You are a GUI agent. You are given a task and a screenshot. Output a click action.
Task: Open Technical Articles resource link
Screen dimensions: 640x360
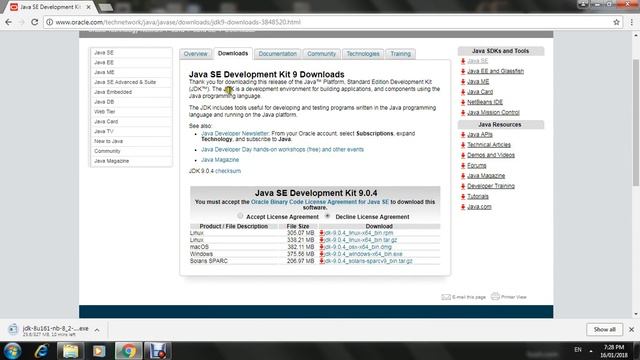(x=489, y=144)
